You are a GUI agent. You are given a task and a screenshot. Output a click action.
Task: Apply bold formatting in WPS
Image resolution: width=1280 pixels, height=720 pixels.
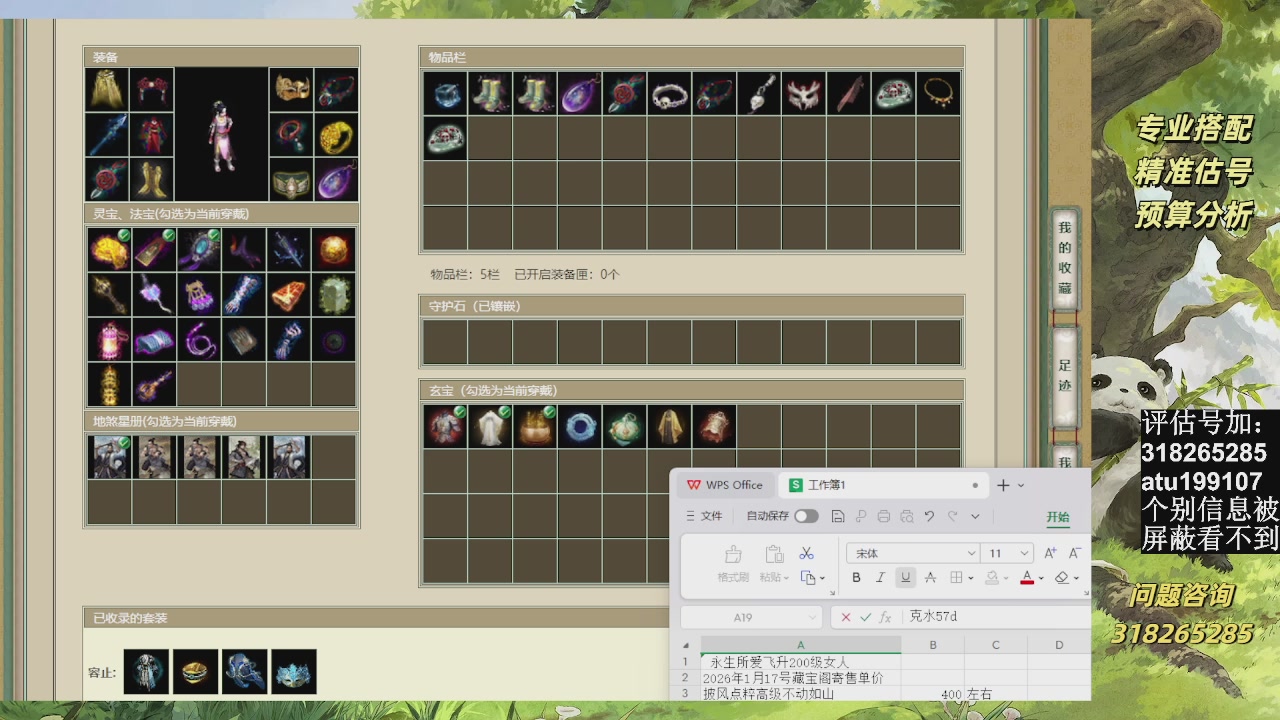(856, 577)
